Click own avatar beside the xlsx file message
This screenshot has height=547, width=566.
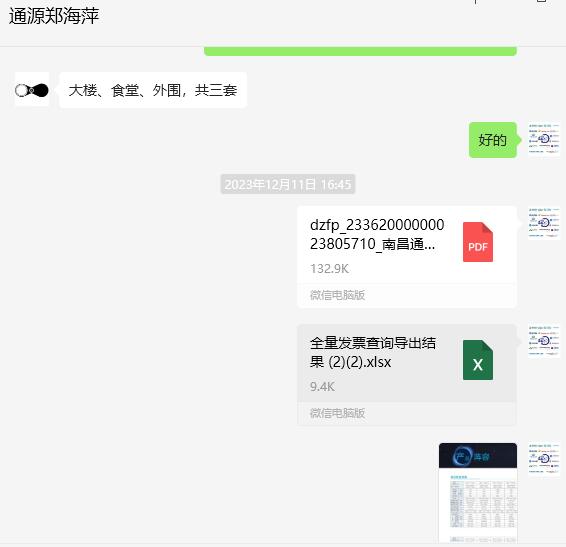coord(544,341)
